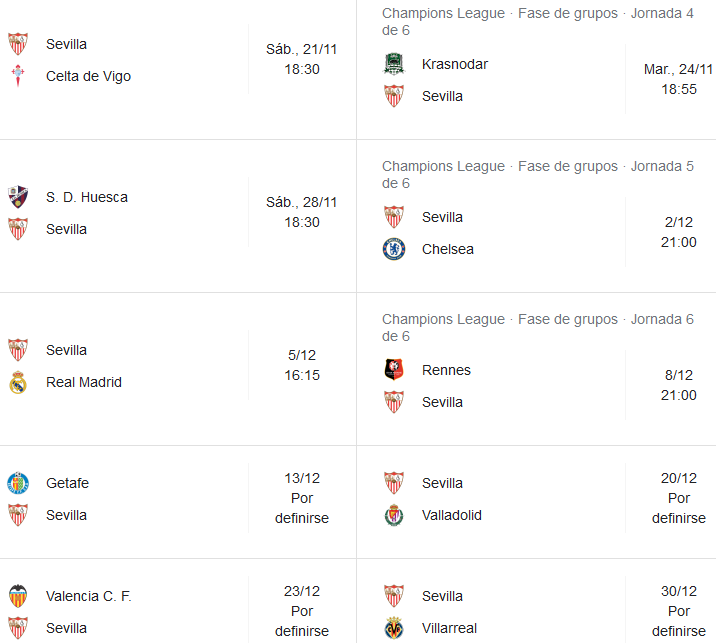
Task: Open the Champions League Jornada 6 header
Action: 538,327
